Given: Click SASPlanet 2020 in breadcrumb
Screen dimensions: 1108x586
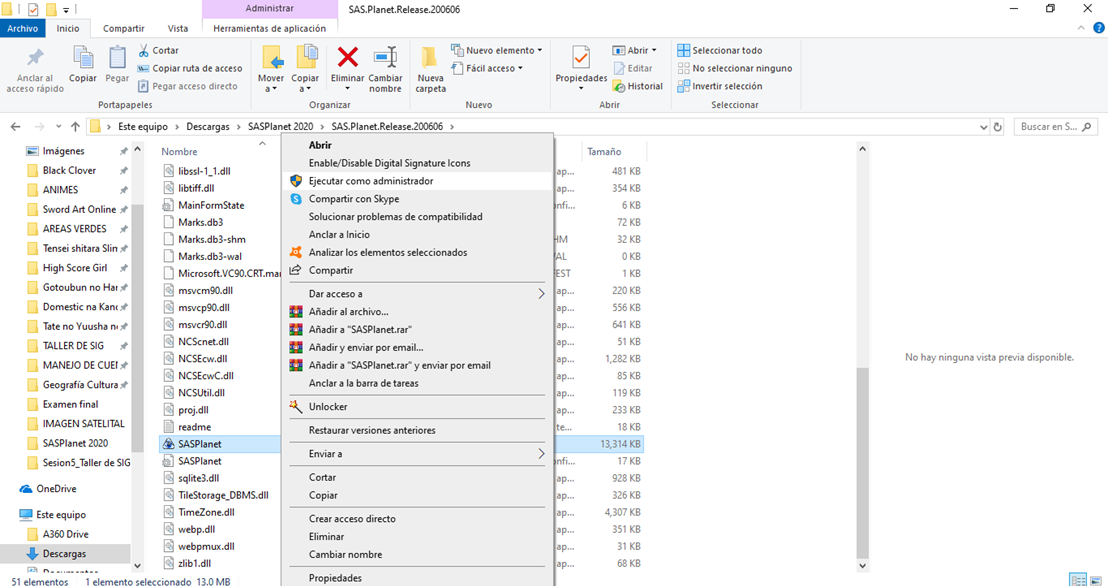Looking at the screenshot, I should pyautogui.click(x=280, y=127).
